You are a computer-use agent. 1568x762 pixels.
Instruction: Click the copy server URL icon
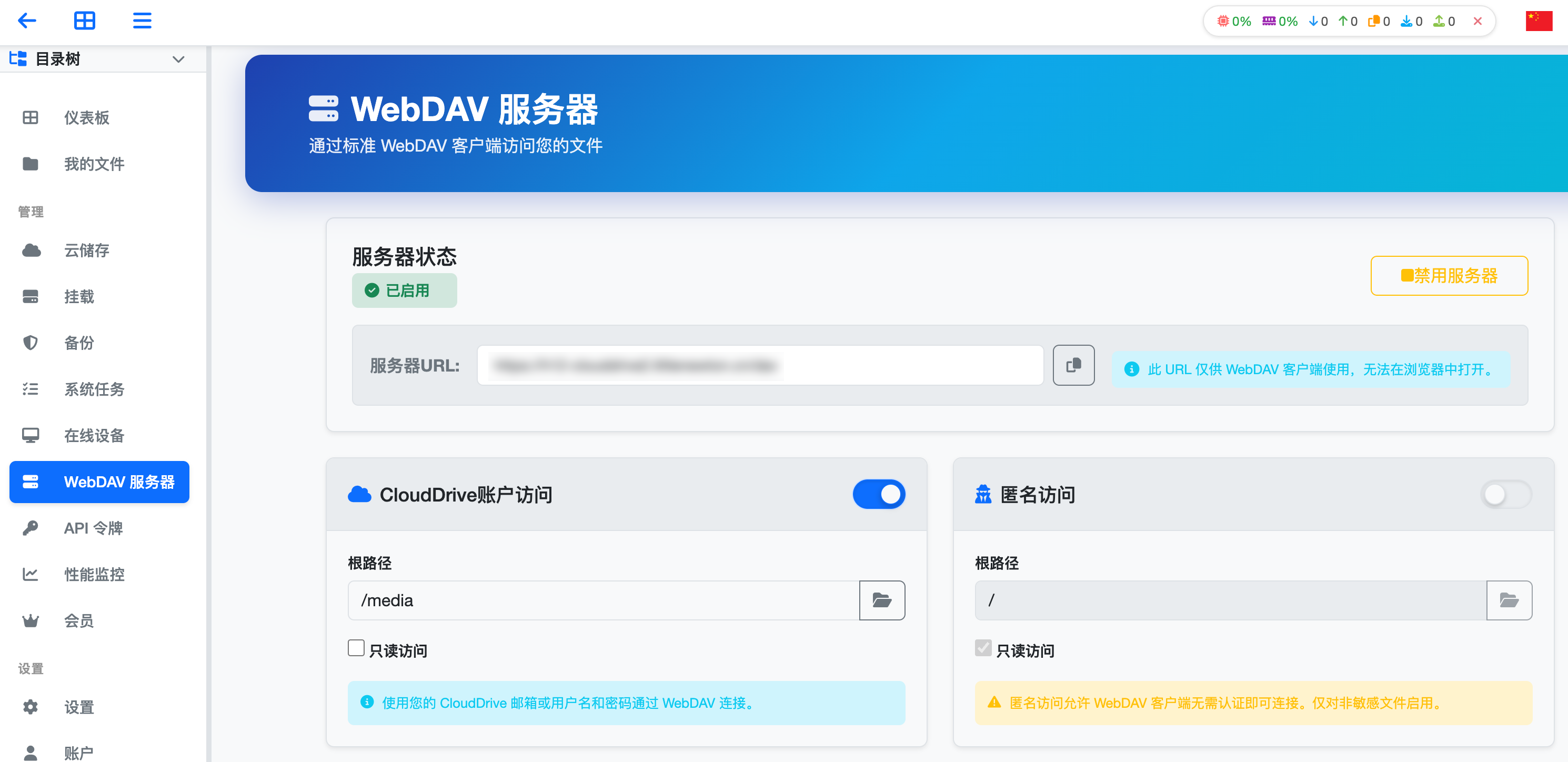pos(1073,365)
